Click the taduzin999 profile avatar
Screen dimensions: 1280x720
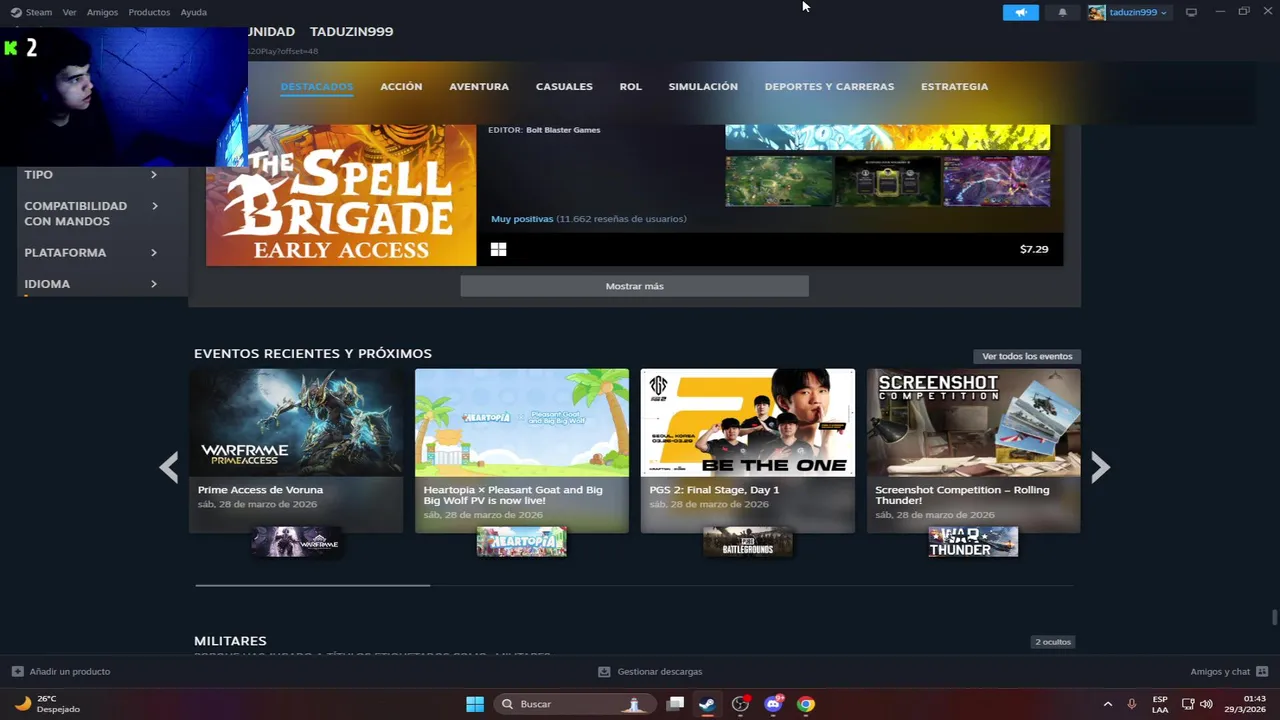pyautogui.click(x=1097, y=12)
